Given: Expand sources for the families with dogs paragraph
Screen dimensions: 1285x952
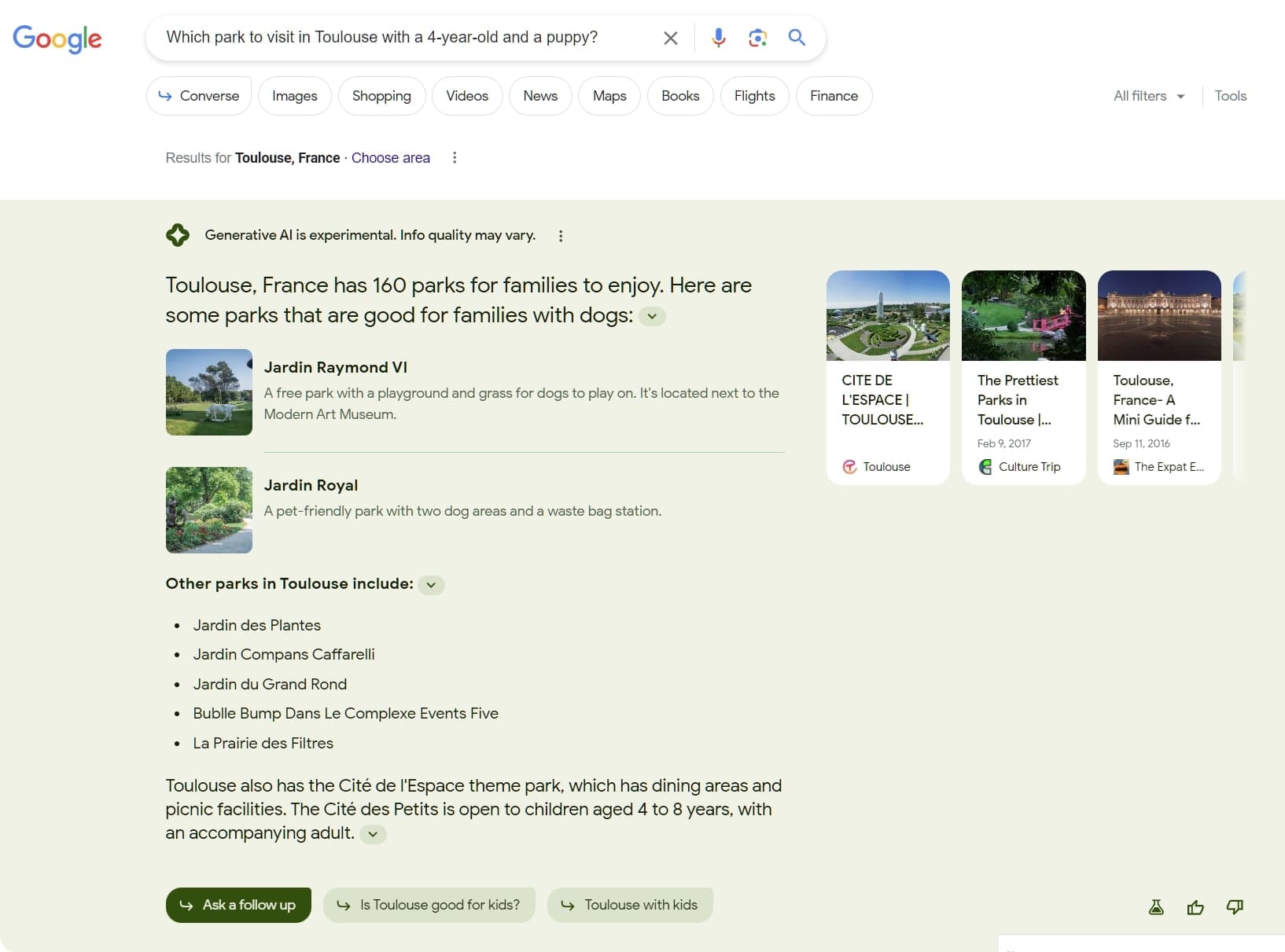Looking at the screenshot, I should [652, 316].
